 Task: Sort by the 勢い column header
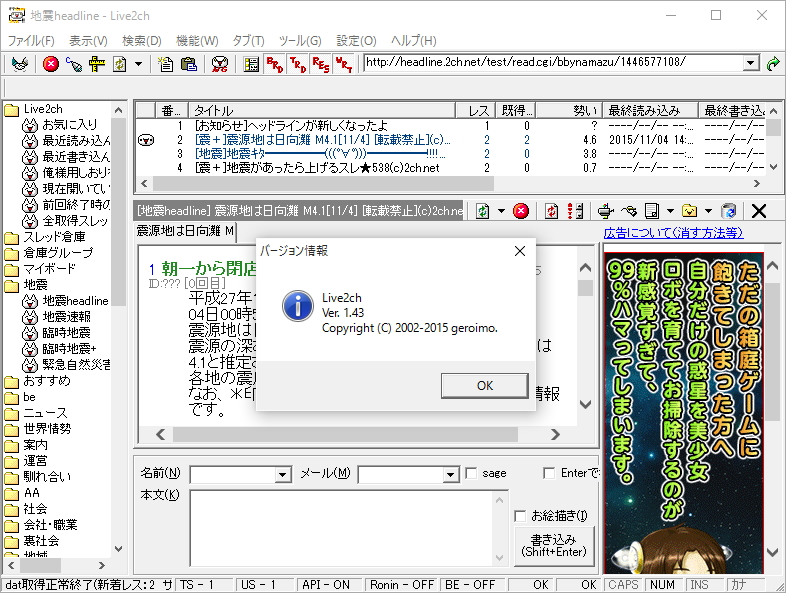[569, 110]
